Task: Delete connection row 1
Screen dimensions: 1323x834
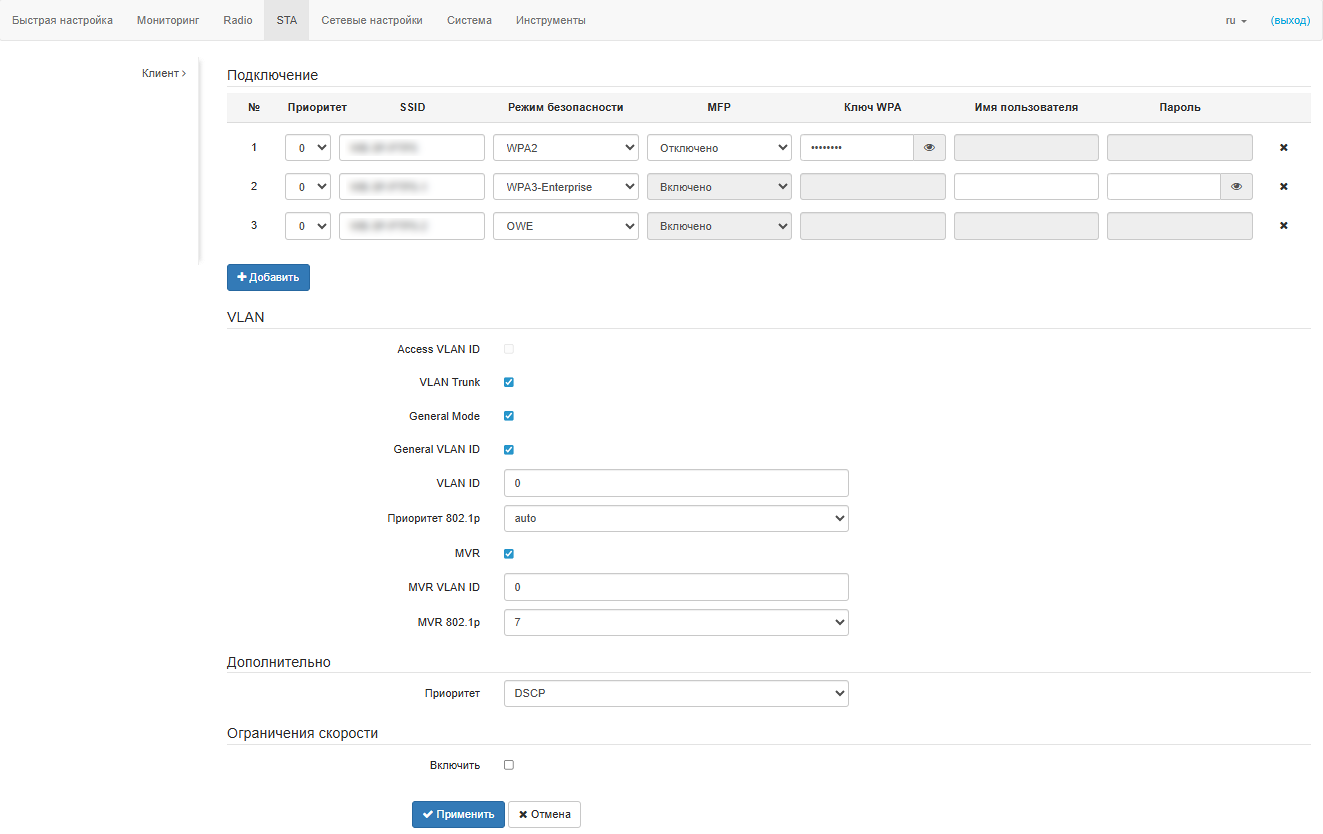Action: tap(1283, 148)
